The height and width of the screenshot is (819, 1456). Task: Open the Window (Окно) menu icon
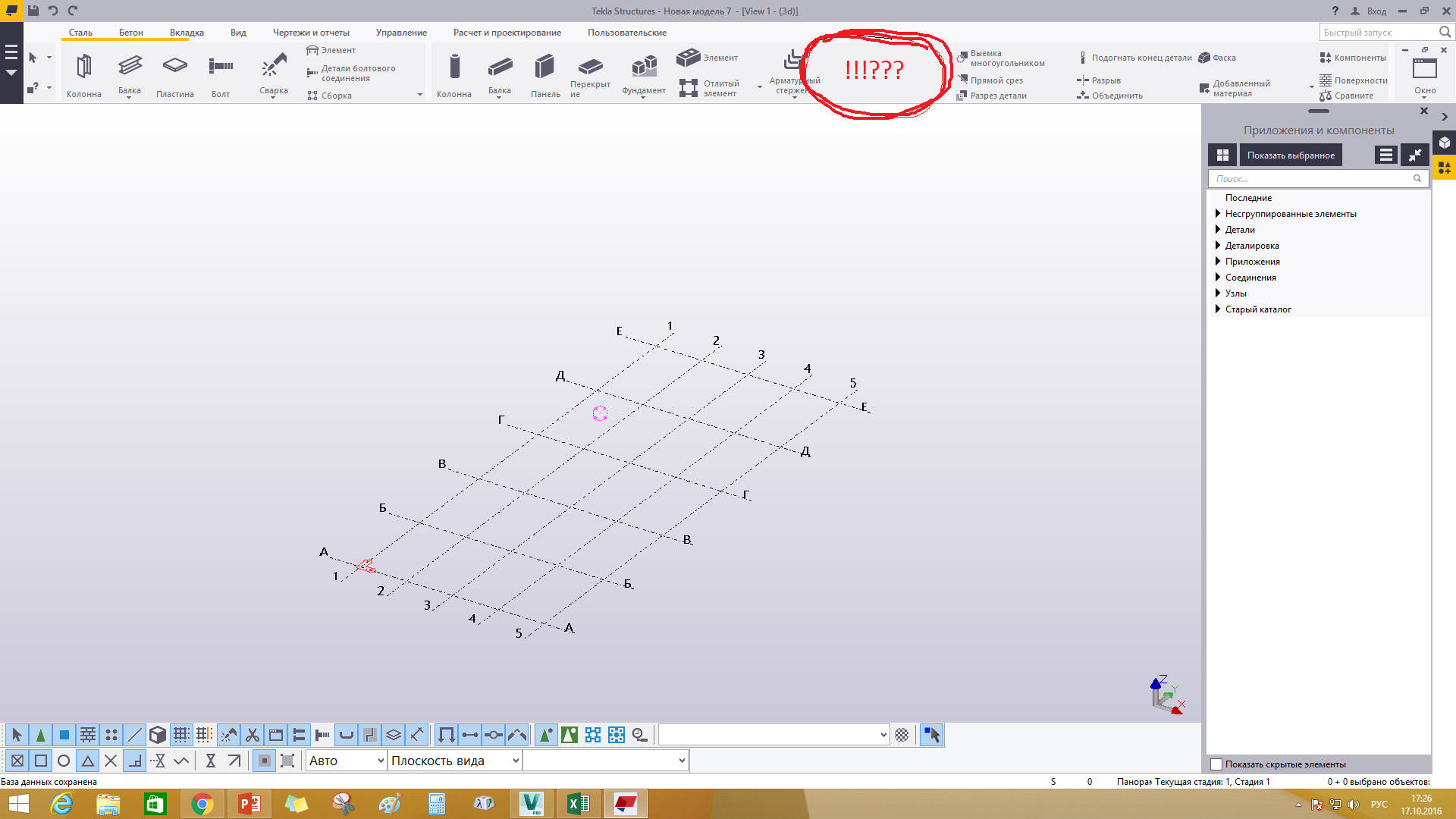point(1424,70)
